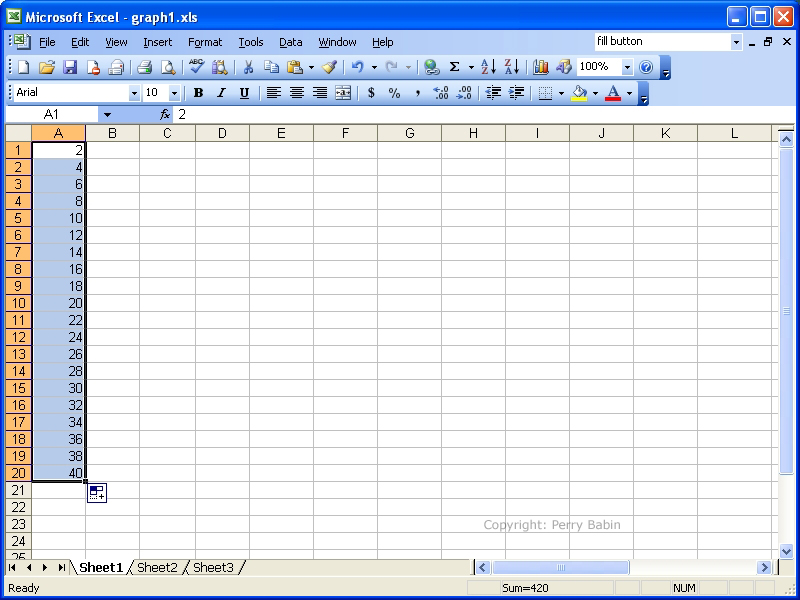Click in the Name Box showing A1
The width and height of the screenshot is (800, 600).
click(x=51, y=115)
